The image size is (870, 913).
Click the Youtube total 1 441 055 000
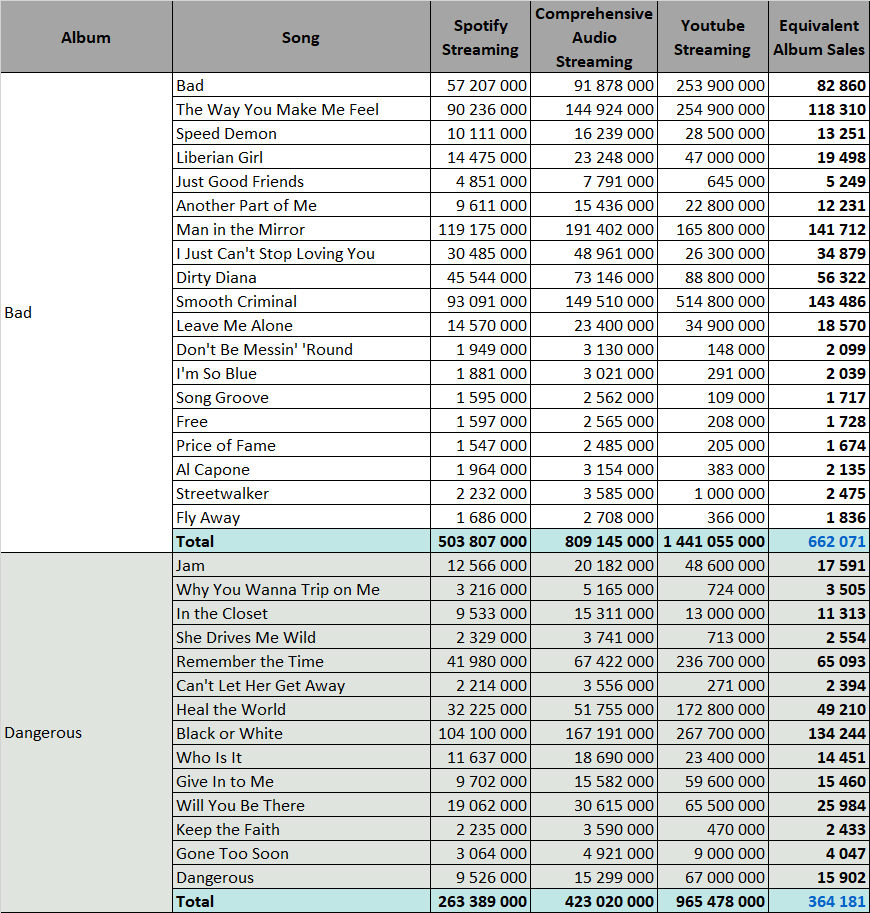pyautogui.click(x=713, y=542)
